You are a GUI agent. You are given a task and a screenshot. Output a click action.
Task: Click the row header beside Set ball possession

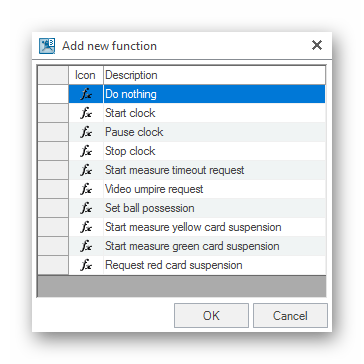coord(53,208)
